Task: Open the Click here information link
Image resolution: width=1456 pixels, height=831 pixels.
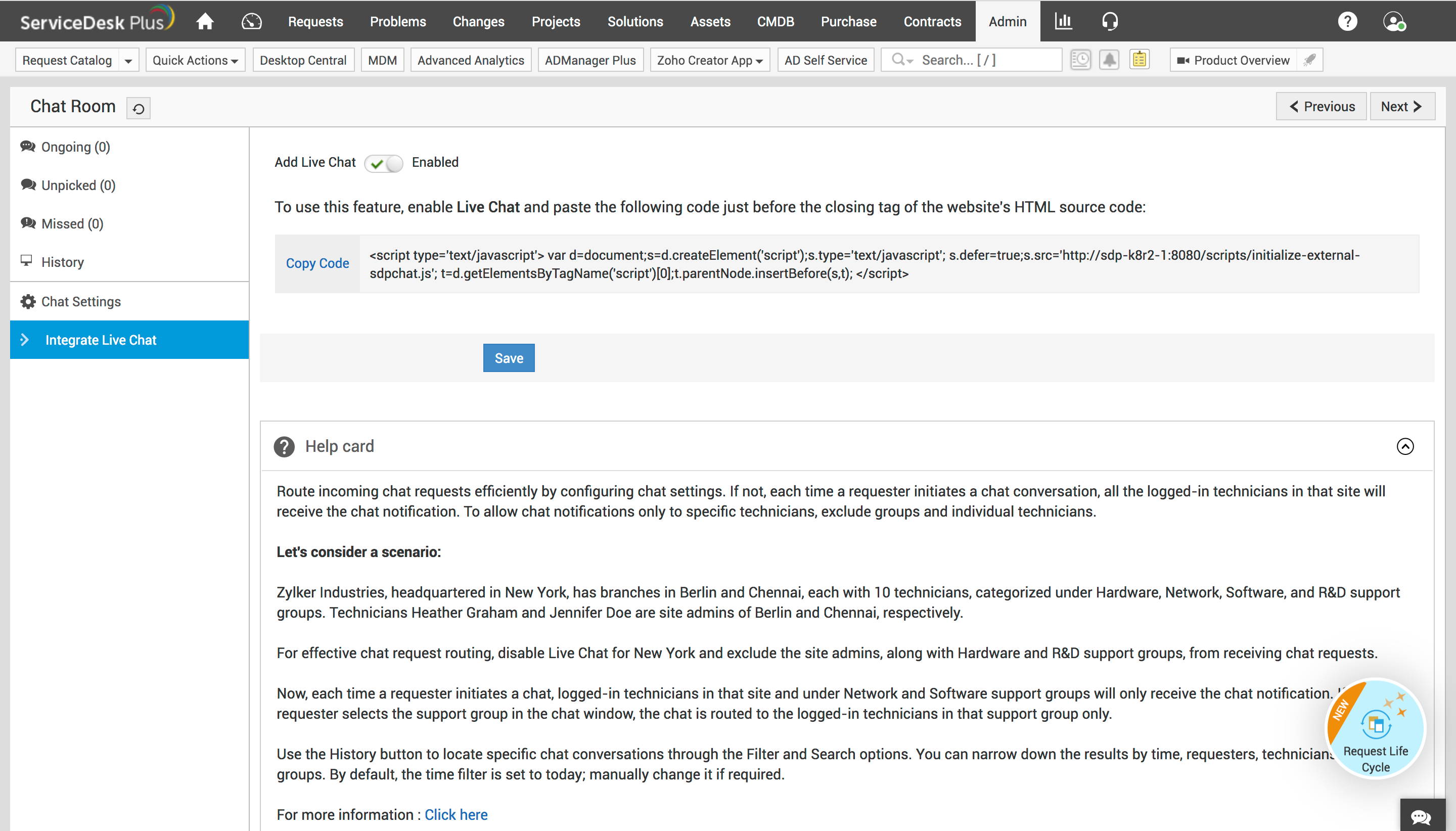Action: tap(456, 814)
